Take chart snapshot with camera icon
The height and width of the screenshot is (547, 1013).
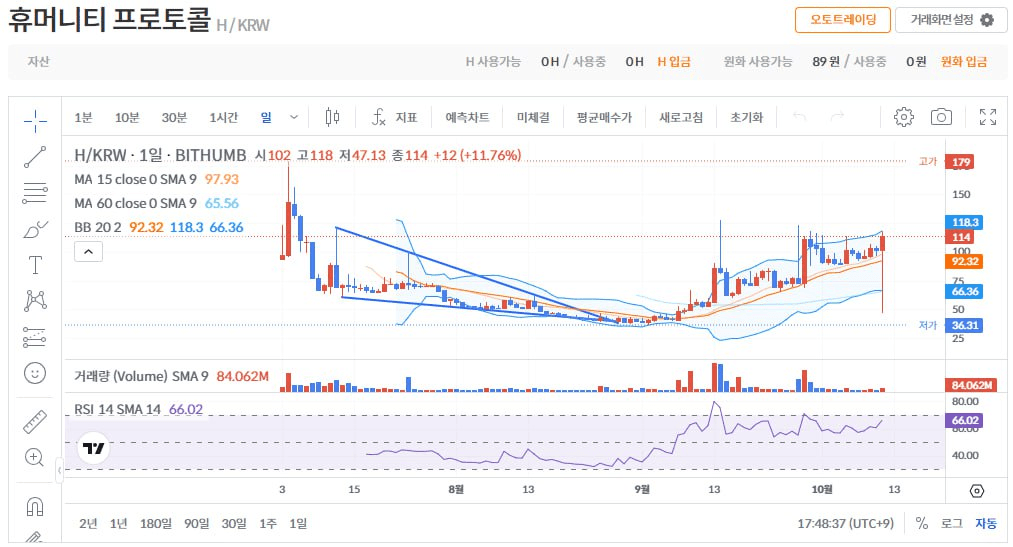[x=941, y=117]
